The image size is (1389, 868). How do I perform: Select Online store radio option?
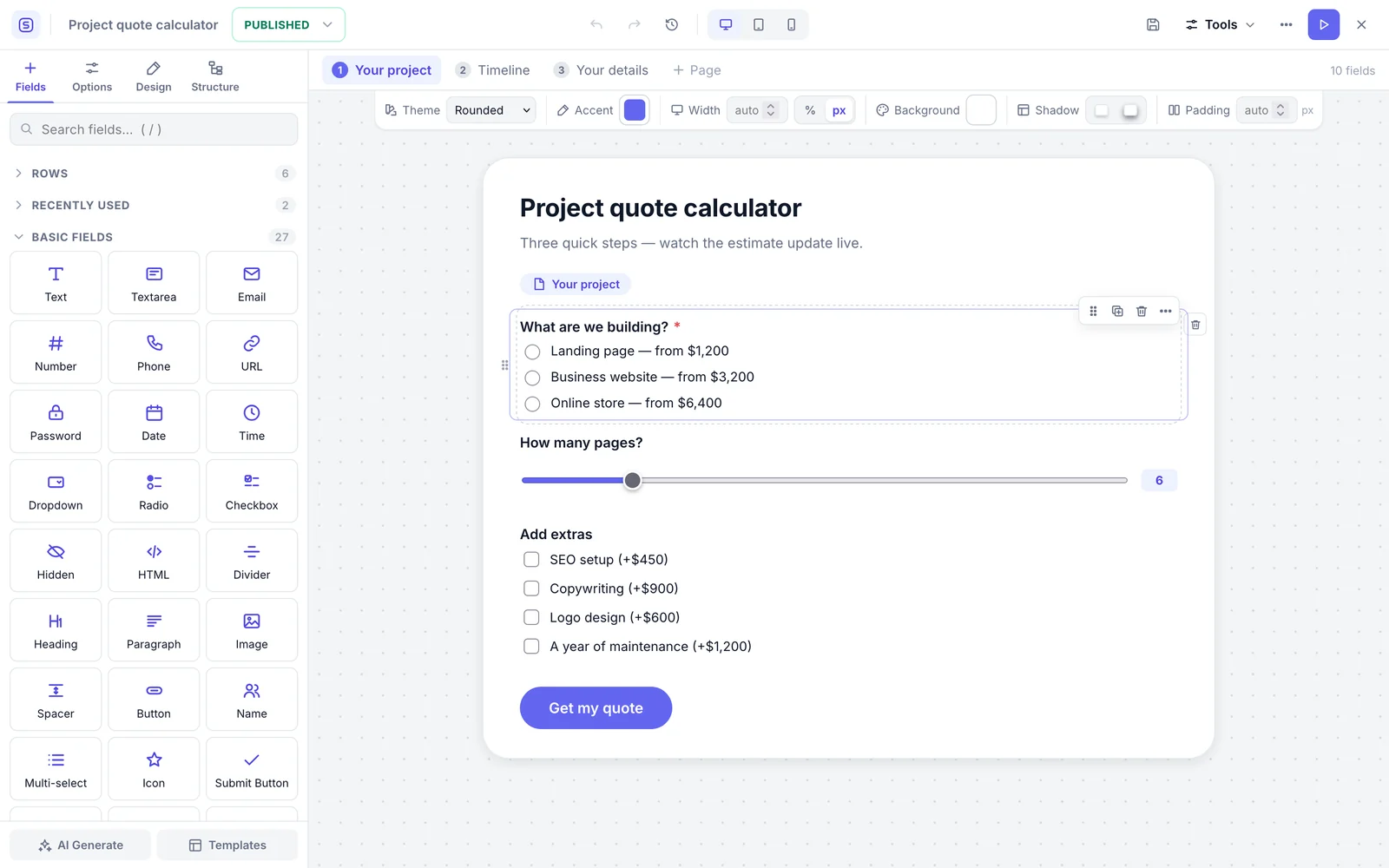pos(532,404)
